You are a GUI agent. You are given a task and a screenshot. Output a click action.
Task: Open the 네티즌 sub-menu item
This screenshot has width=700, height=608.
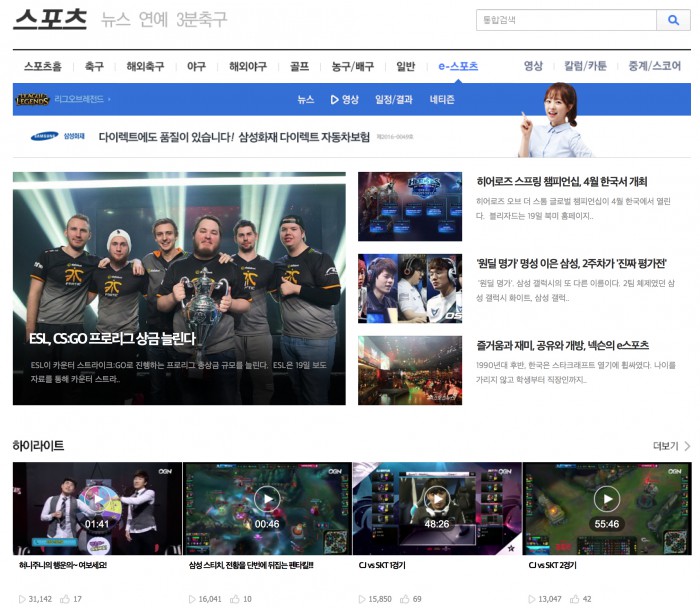(442, 99)
